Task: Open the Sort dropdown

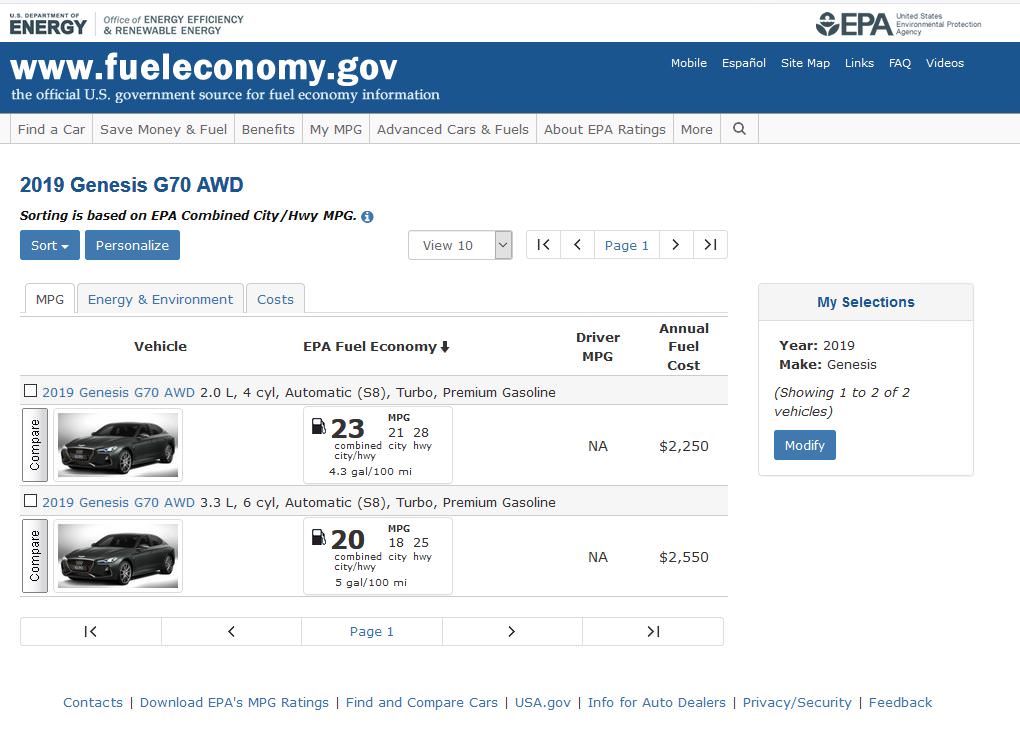Action: tap(50, 245)
